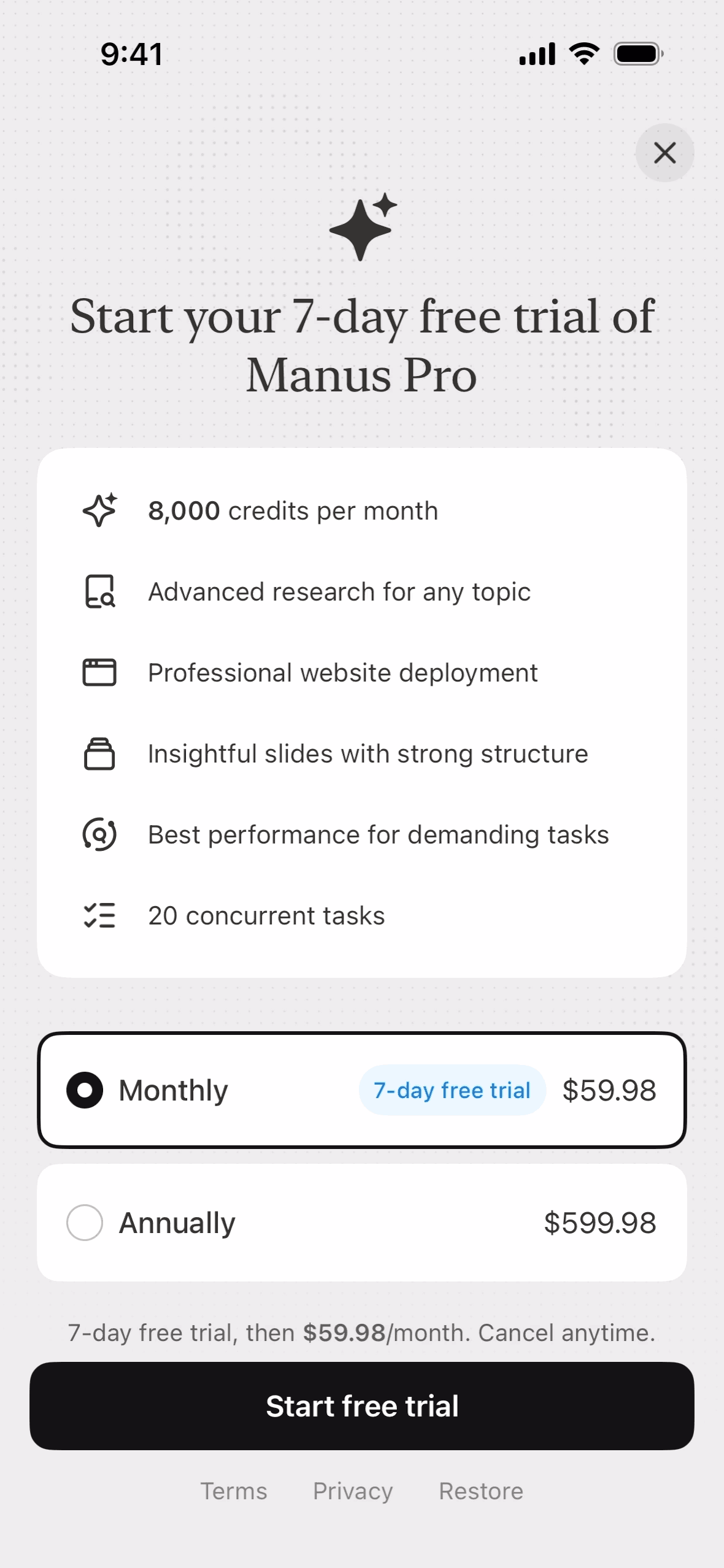
Task: Open the Privacy link
Action: coord(353,1491)
